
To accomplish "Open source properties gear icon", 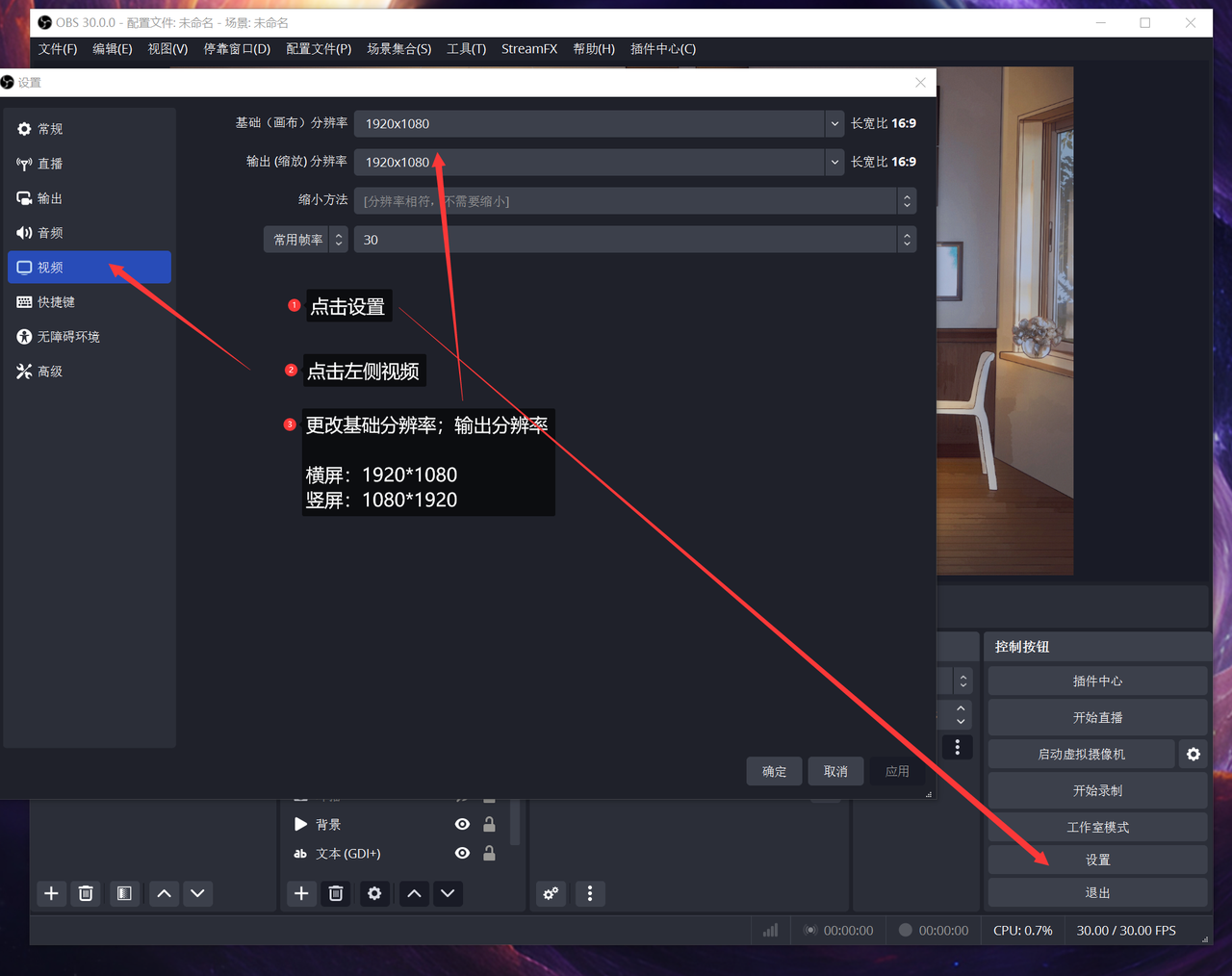I will 374,893.
